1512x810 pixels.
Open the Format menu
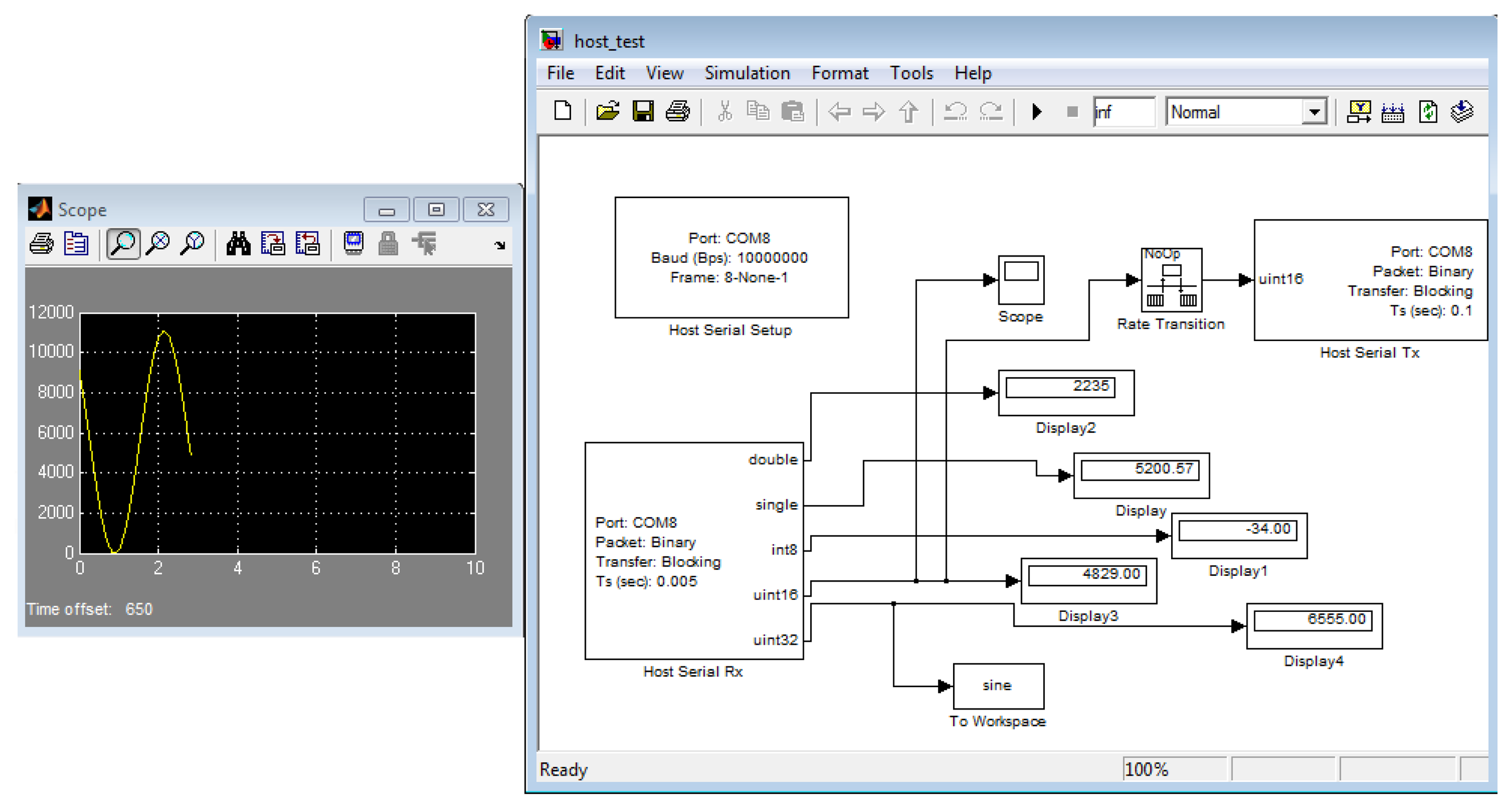(839, 73)
